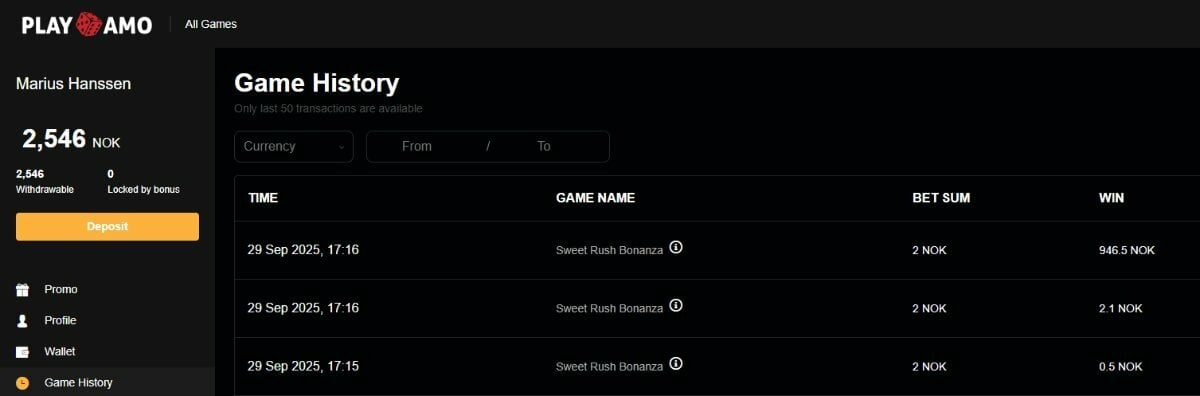The height and width of the screenshot is (396, 1200).
Task: Click the Currency dropdown chevron arrow
Action: (x=341, y=147)
